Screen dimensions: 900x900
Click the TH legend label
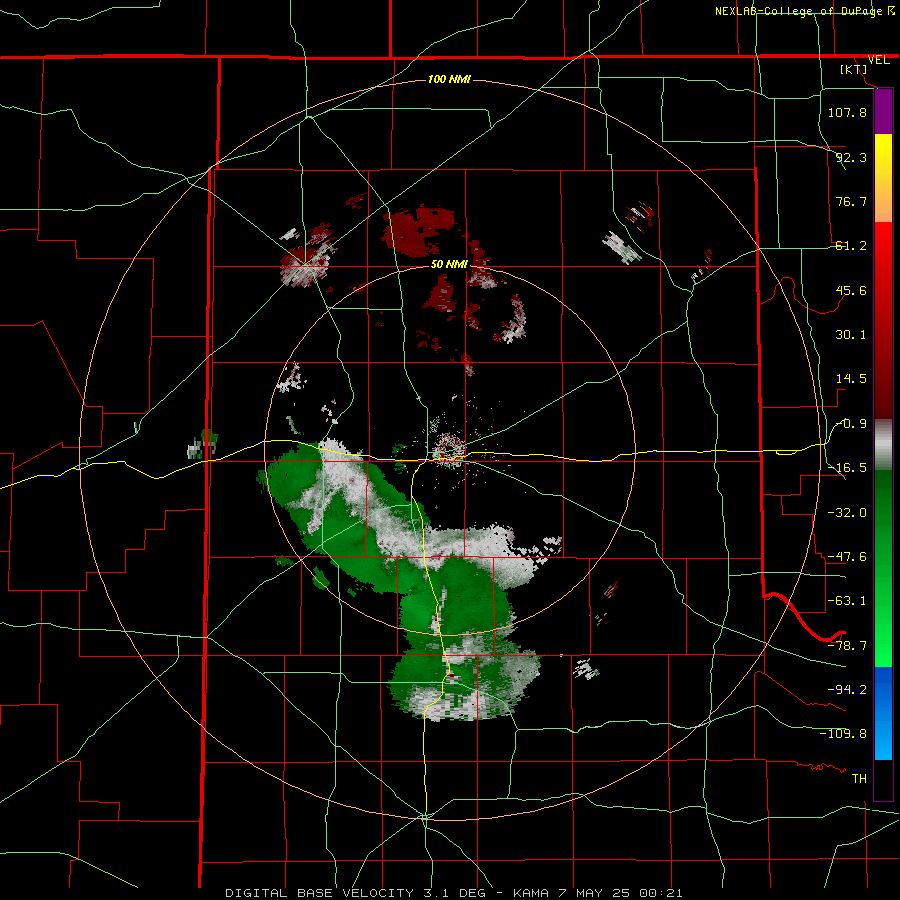point(859,778)
